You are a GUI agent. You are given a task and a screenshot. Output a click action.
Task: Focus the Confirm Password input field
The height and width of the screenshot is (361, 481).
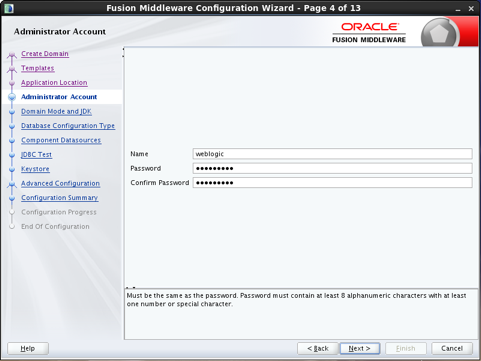(332, 183)
